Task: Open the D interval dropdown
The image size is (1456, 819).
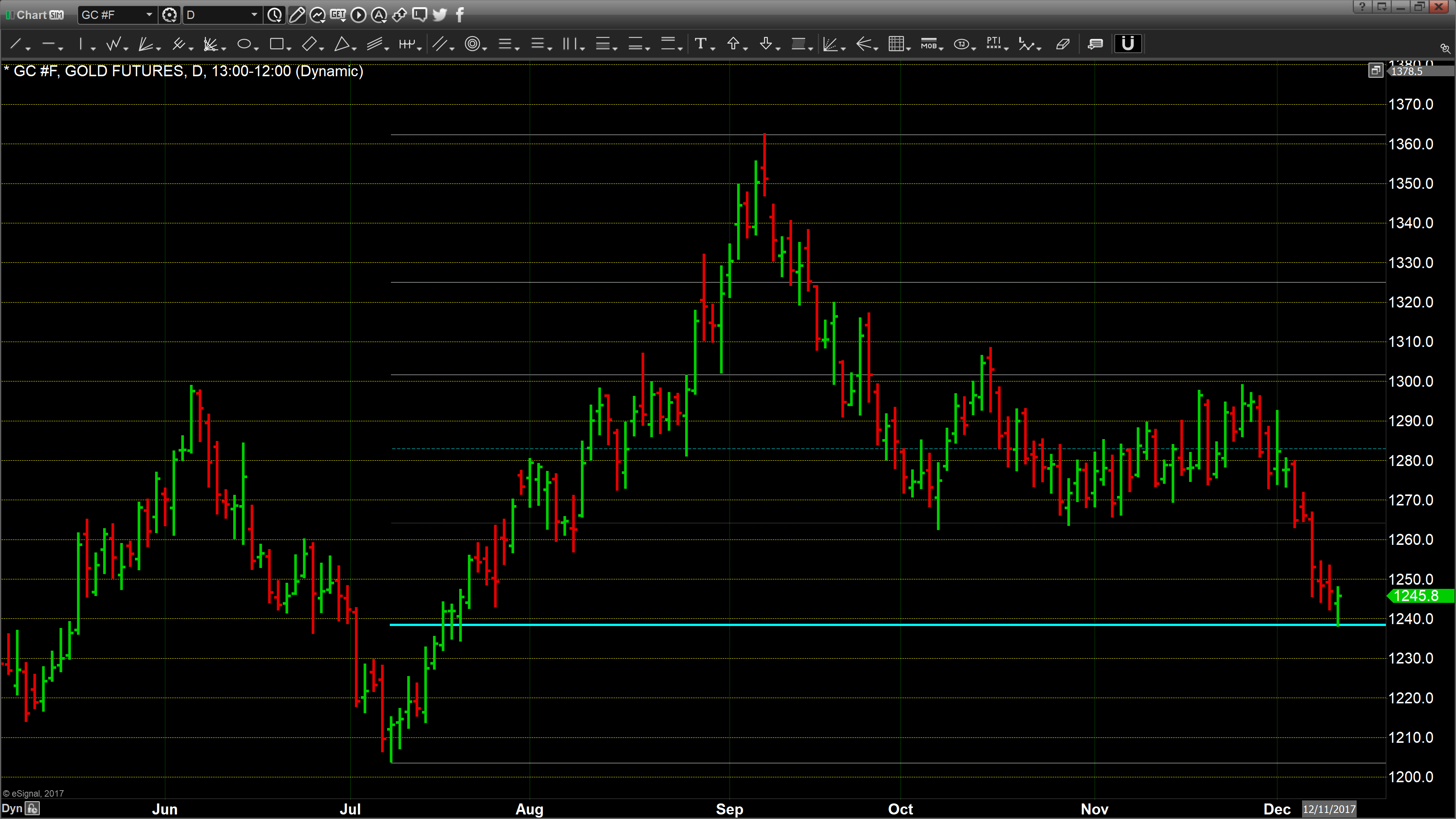Action: coord(254,15)
